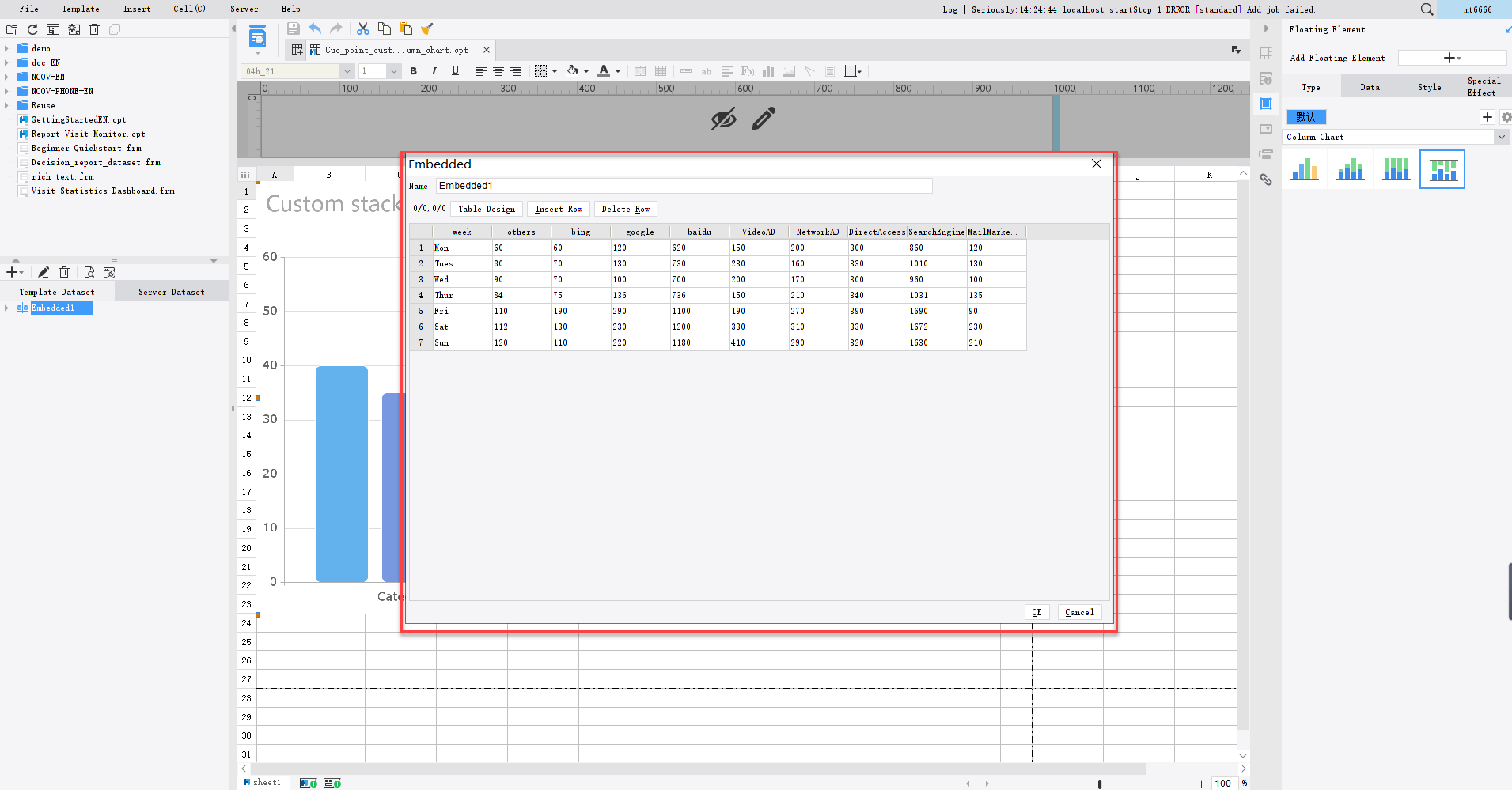Open the Cell(C) menu
This screenshot has height=790, width=1512.
189,9
